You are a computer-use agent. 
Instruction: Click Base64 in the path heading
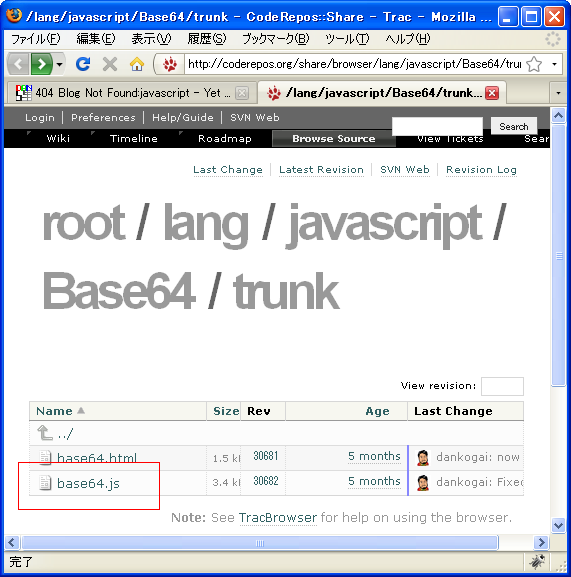click(x=119, y=291)
